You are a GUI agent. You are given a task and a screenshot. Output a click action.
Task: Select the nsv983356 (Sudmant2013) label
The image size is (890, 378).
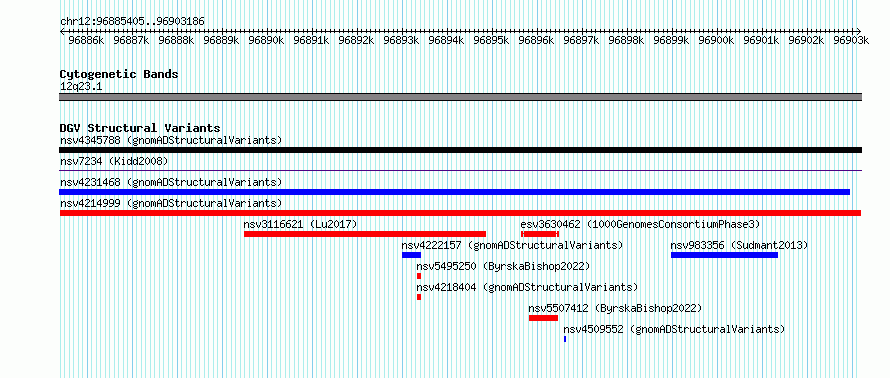pyautogui.click(x=739, y=245)
